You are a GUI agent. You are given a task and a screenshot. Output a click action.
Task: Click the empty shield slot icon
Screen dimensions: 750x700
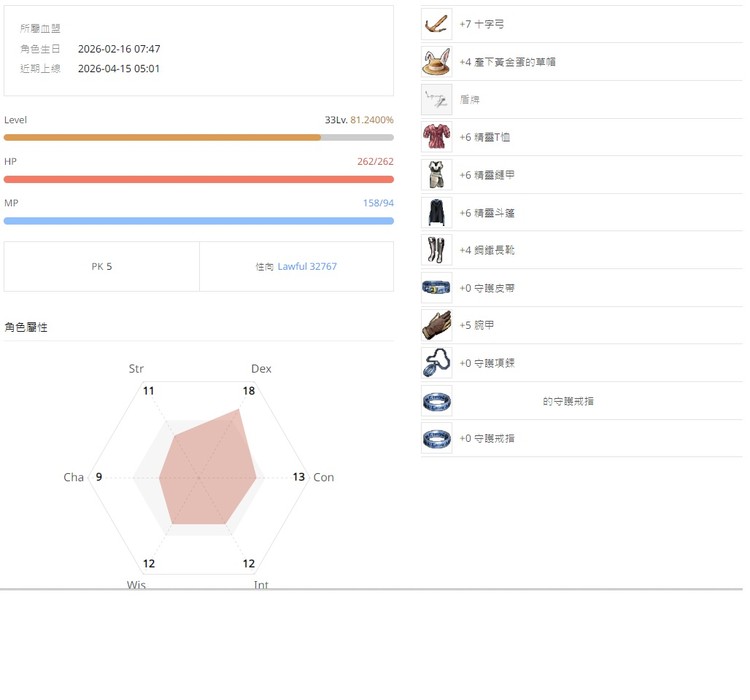pos(436,99)
